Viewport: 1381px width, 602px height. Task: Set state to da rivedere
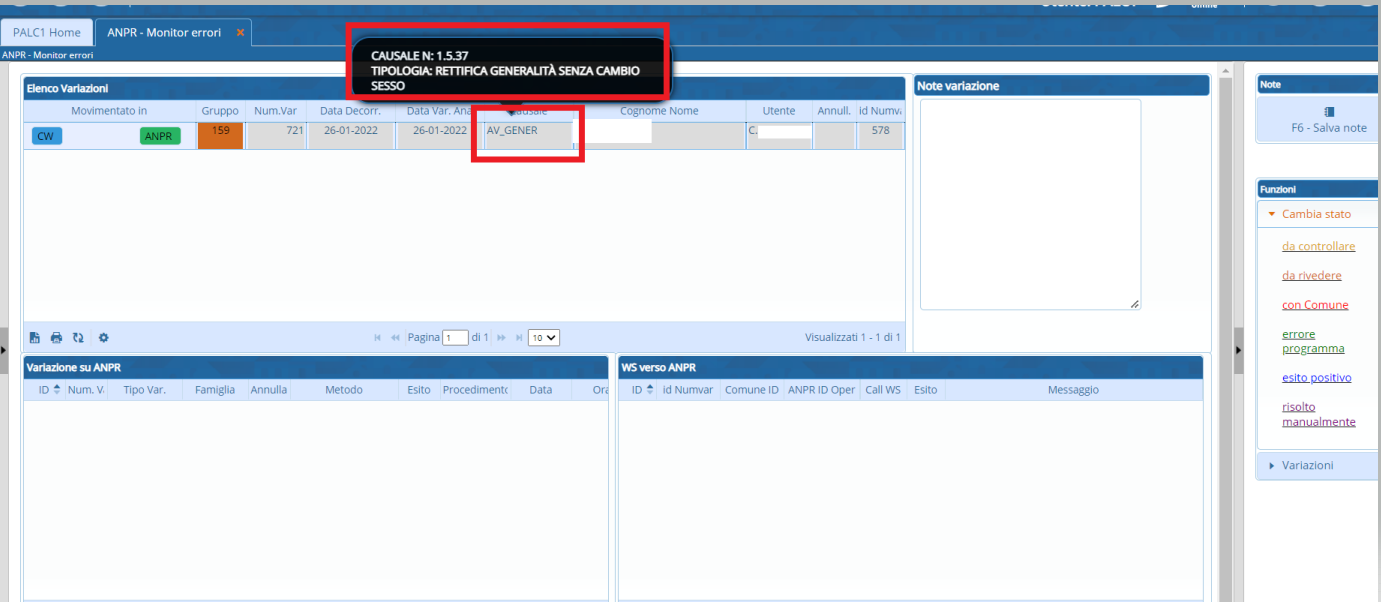click(x=1311, y=275)
